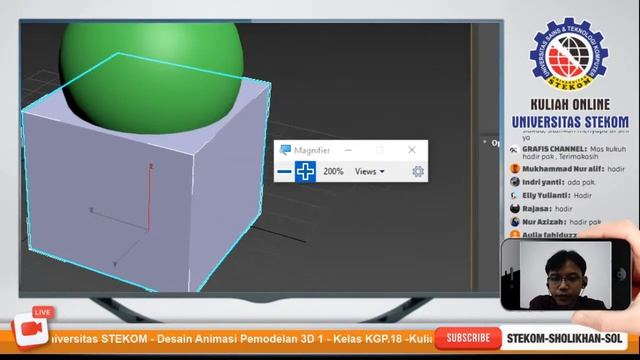Image resolution: width=640 pixels, height=360 pixels.
Task: Click the Universitas STEKOM gear logo
Action: tap(569, 53)
